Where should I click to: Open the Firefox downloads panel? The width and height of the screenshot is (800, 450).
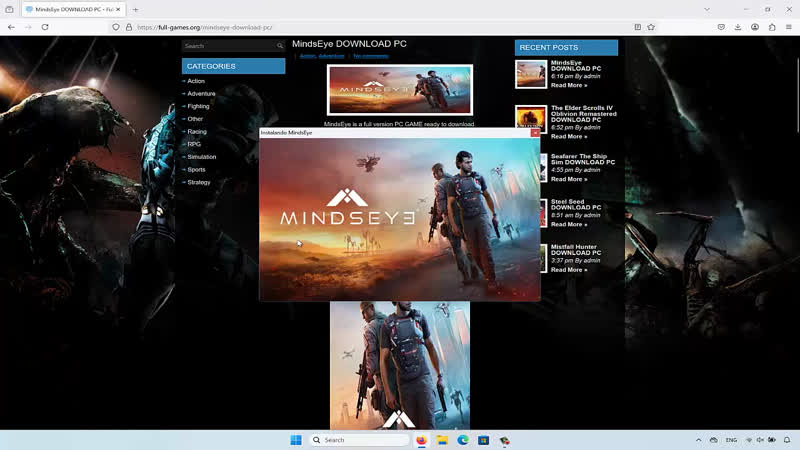738,27
